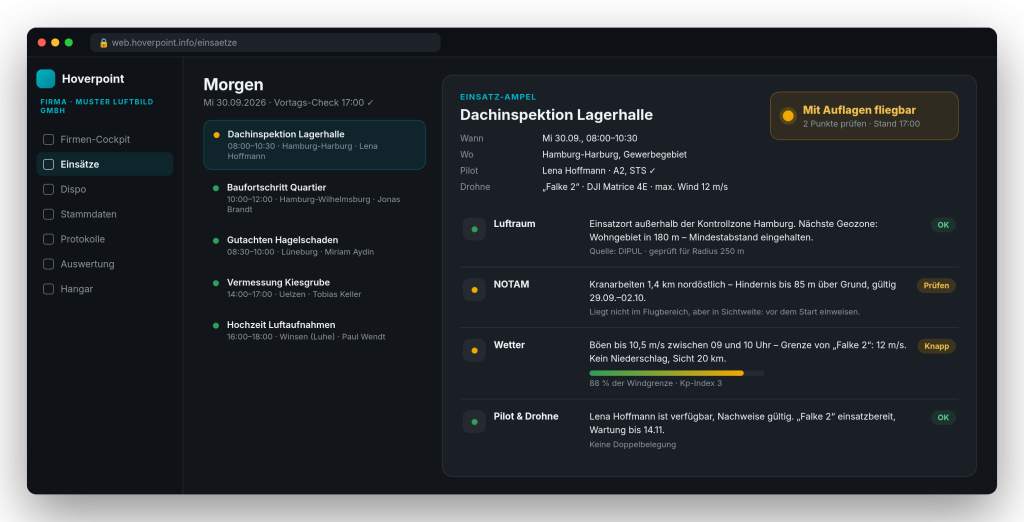
Task: Select Einsätze in the sidebar
Action: point(104,164)
